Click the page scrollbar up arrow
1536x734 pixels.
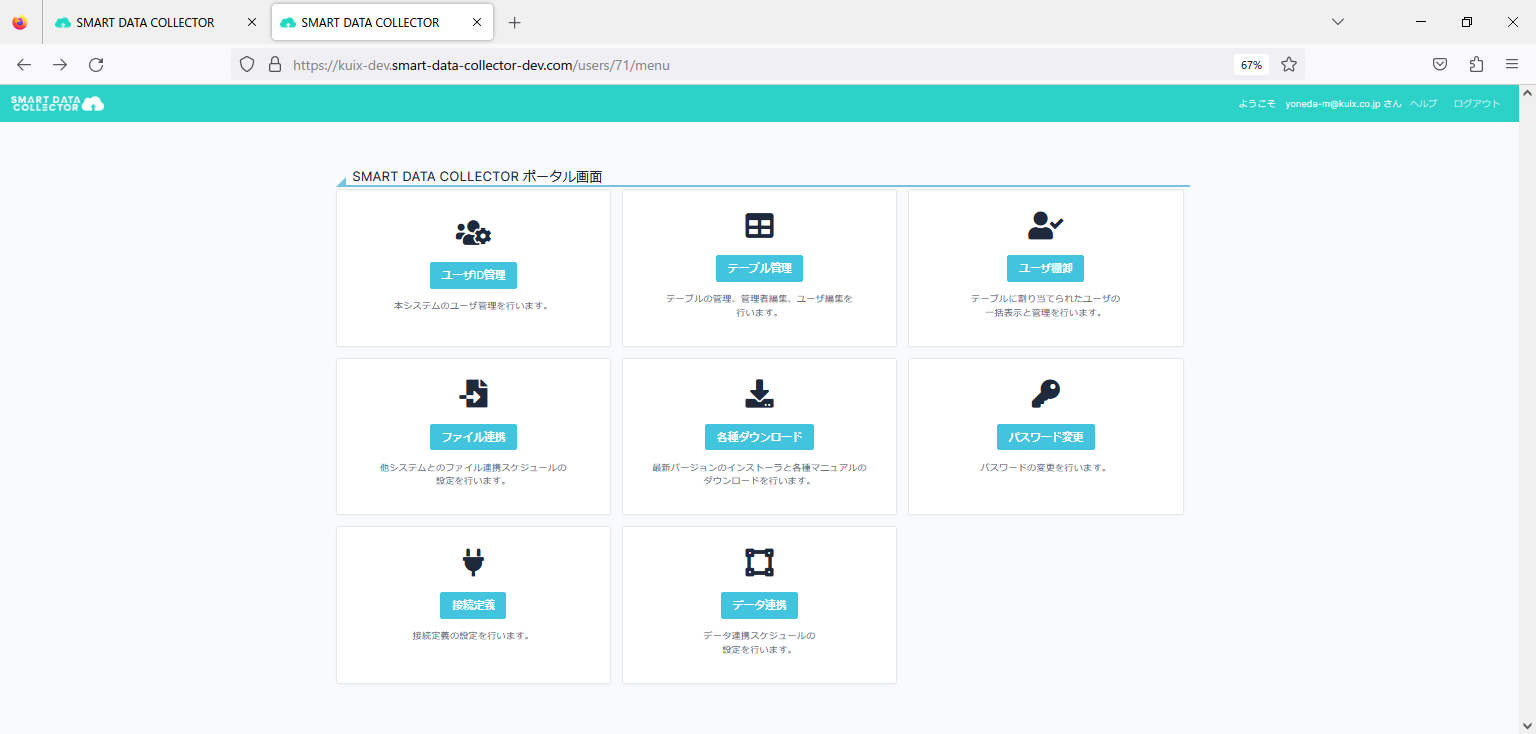(x=1527, y=93)
